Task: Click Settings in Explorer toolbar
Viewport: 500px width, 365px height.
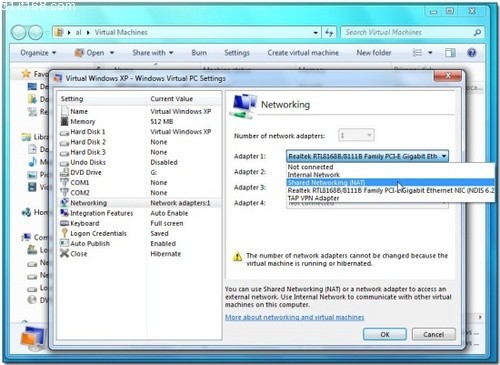Action: point(237,53)
